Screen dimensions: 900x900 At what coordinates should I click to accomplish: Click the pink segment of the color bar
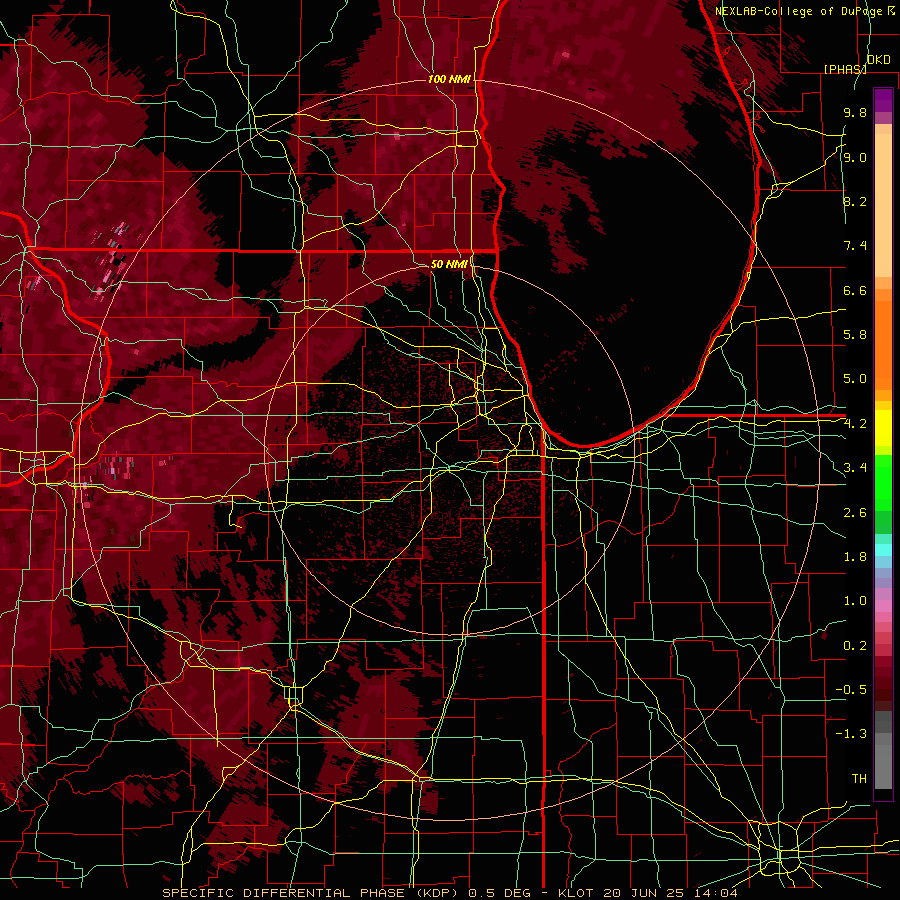coord(883,606)
